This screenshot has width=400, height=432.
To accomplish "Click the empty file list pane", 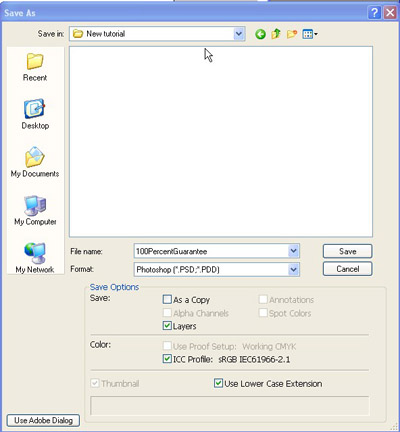I will [221, 142].
